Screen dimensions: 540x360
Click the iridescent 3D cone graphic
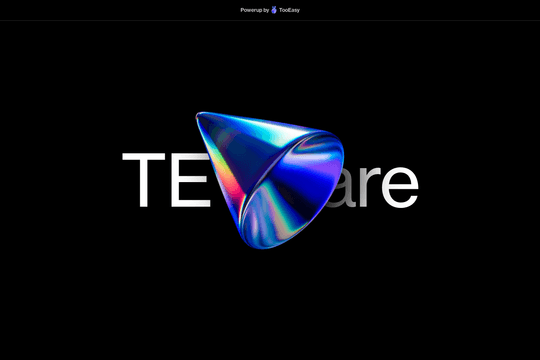[x=270, y=179]
